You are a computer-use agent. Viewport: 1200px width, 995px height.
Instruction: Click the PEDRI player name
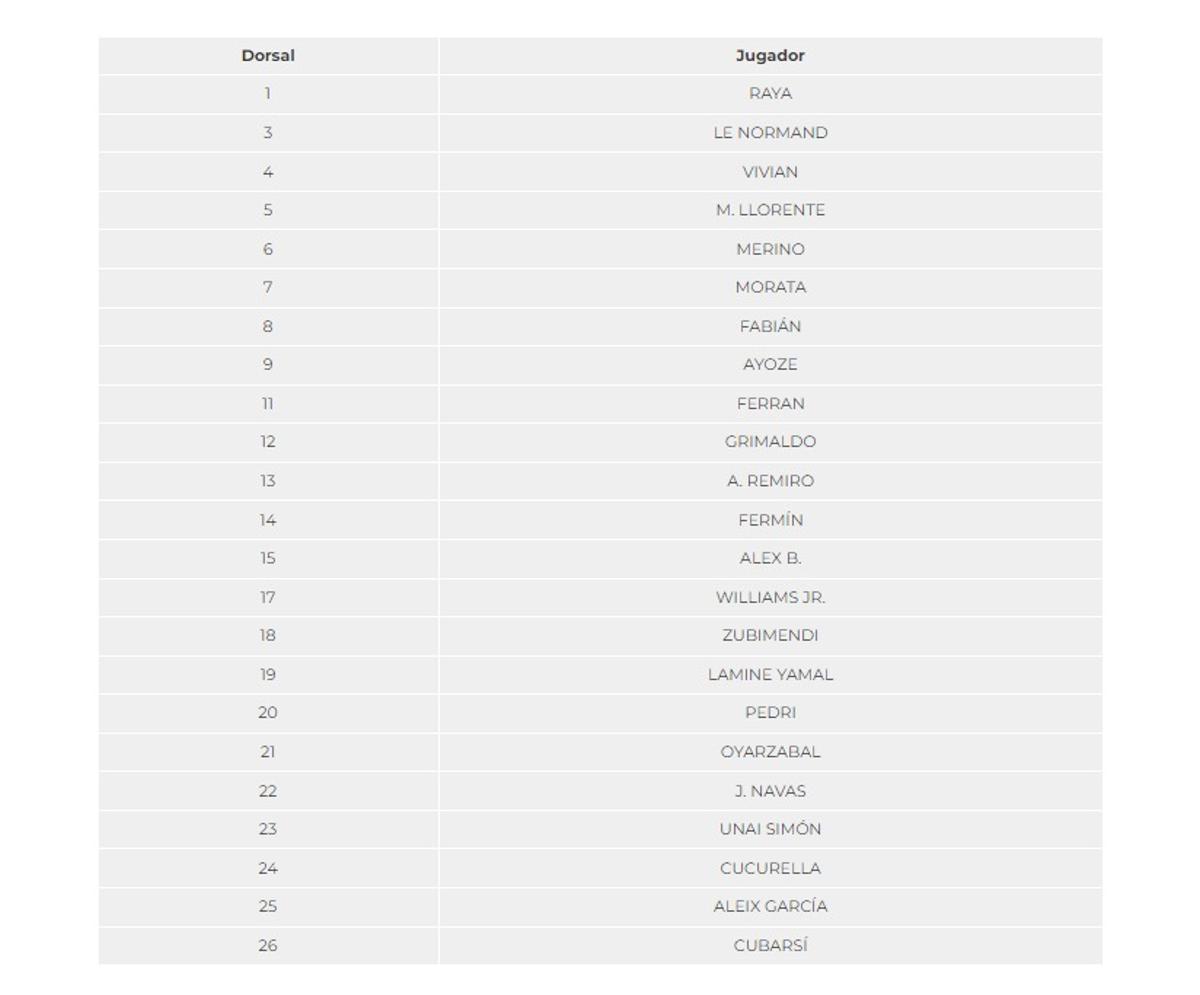tap(770, 713)
